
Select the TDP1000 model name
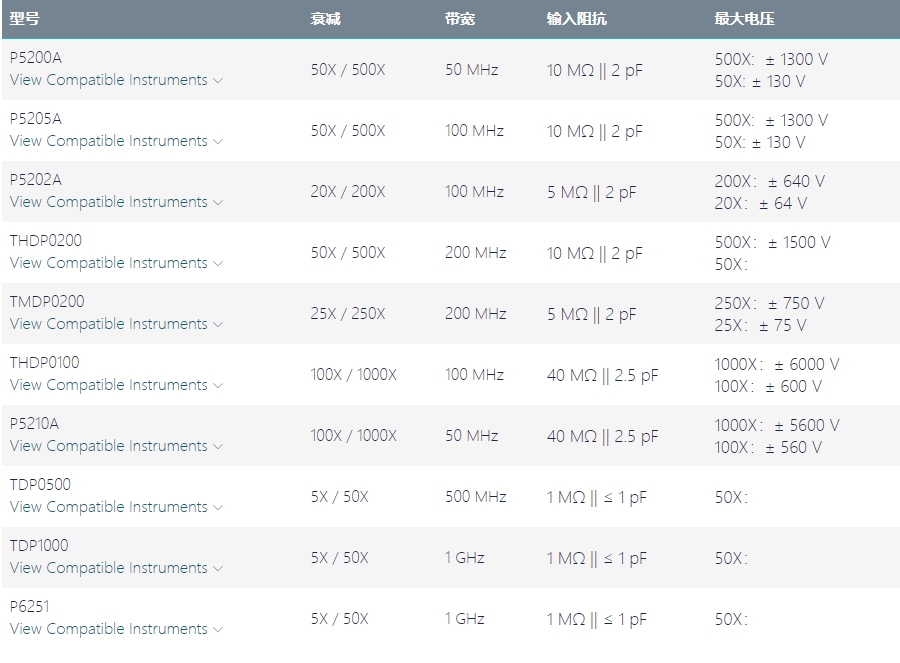(41, 545)
